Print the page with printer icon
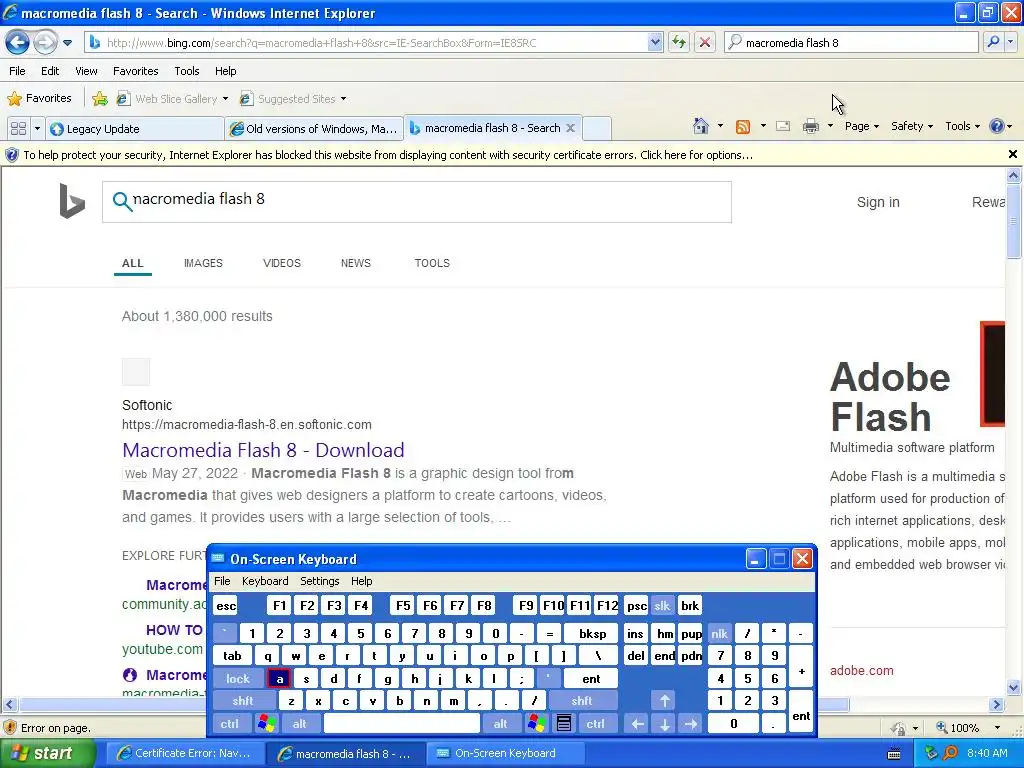This screenshot has height=768, width=1024. coord(810,126)
